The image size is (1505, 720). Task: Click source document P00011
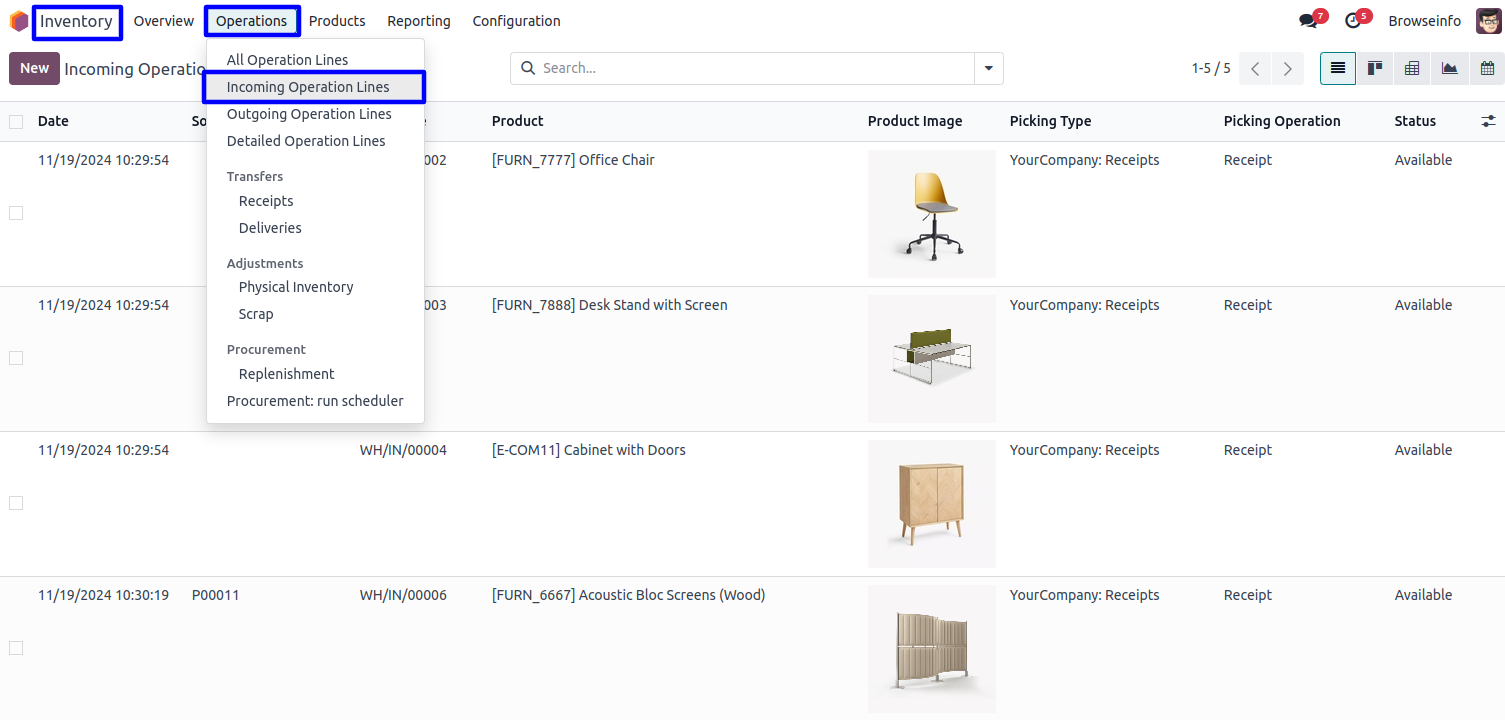click(215, 595)
